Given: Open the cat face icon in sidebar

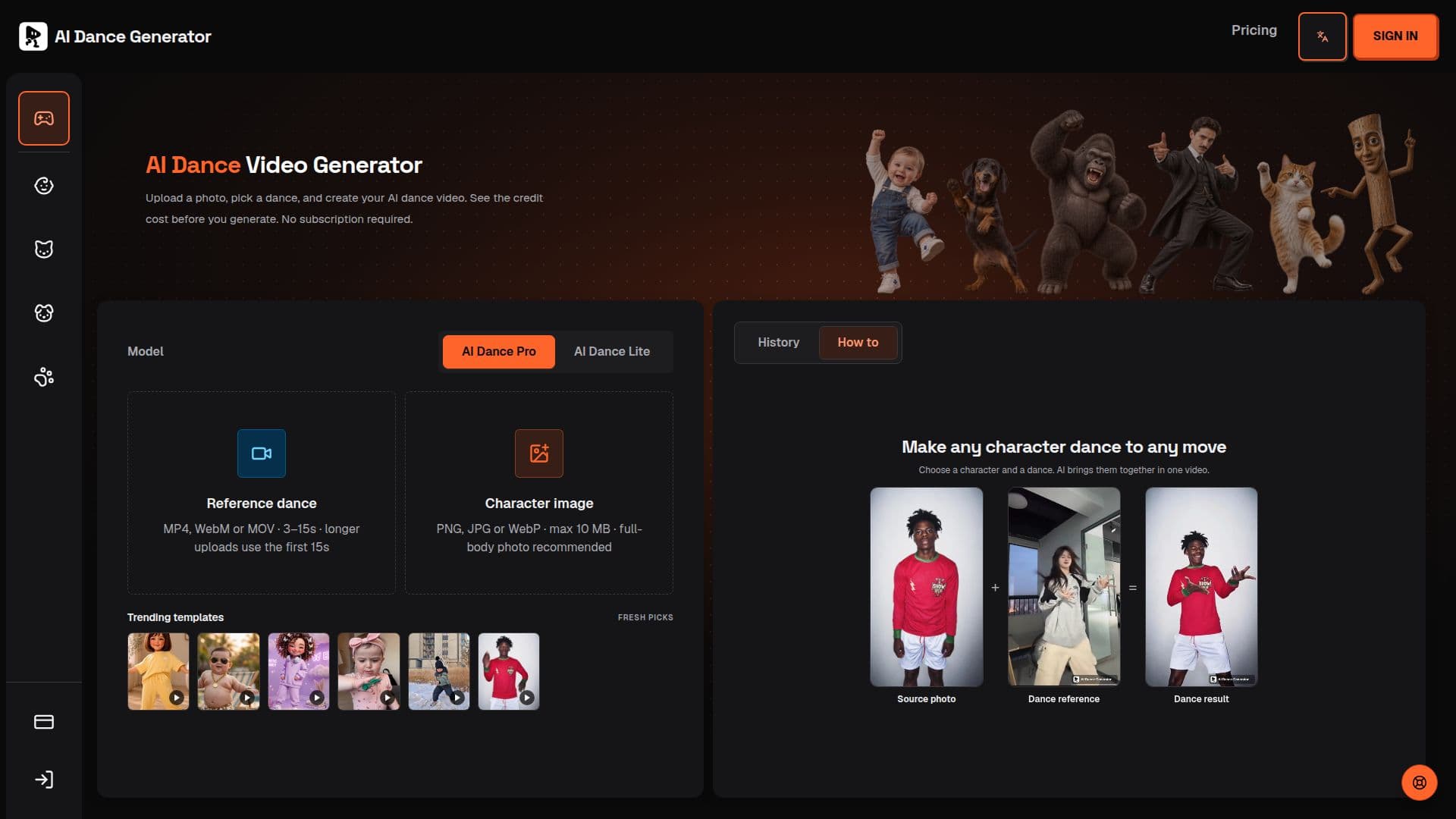Looking at the screenshot, I should click(x=44, y=249).
